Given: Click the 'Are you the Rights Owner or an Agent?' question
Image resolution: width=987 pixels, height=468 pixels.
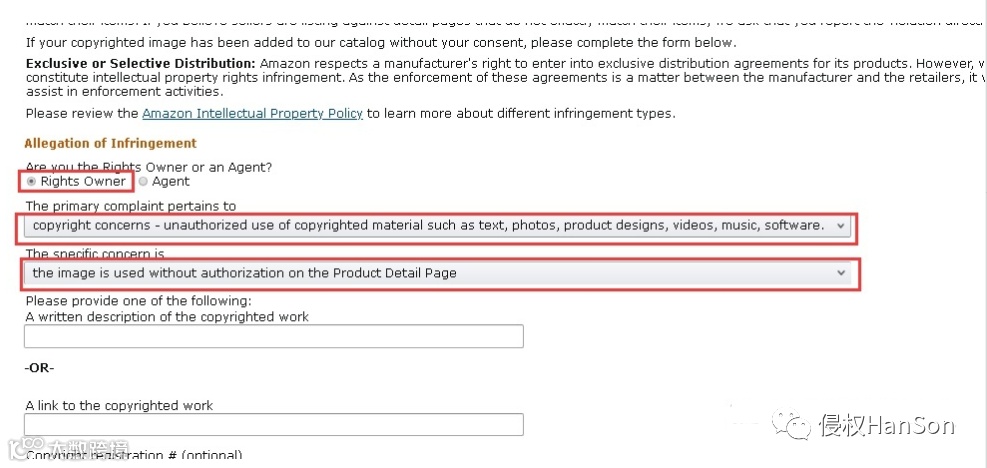Looking at the screenshot, I should (x=149, y=166).
